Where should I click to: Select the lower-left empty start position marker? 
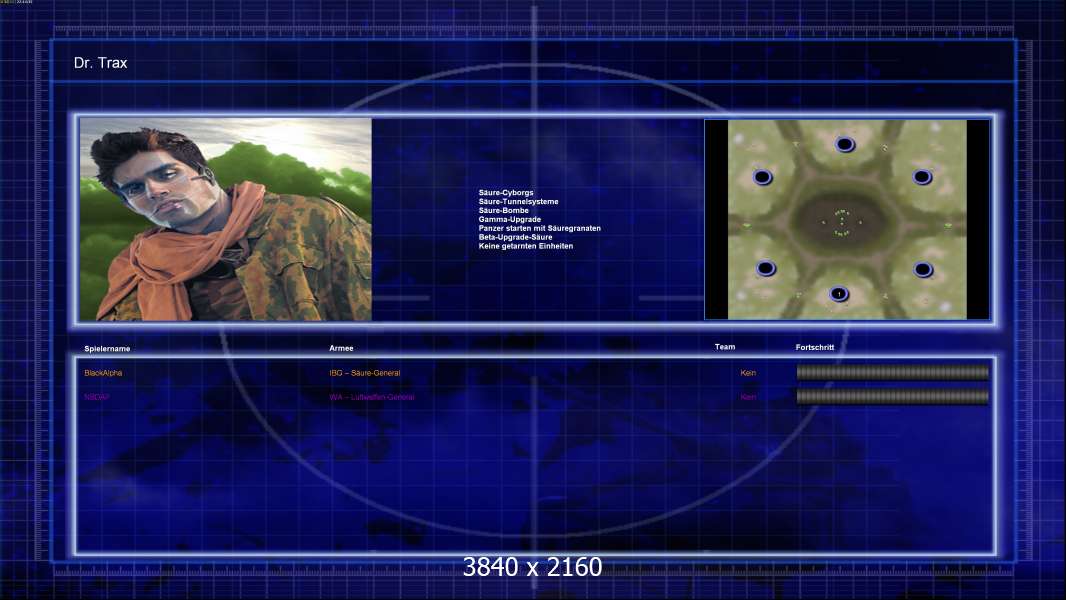tap(766, 268)
